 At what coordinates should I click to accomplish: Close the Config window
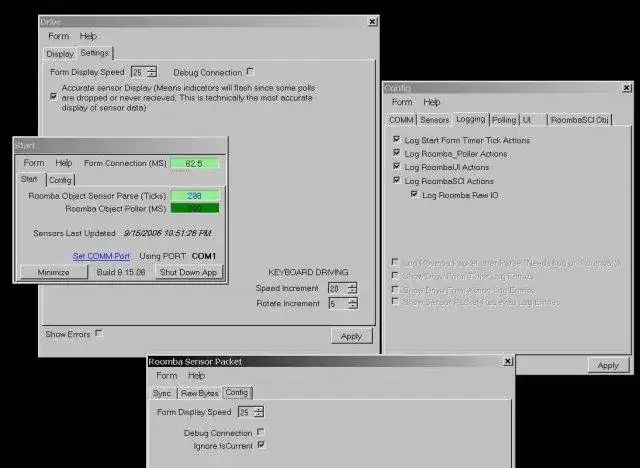coord(627,88)
